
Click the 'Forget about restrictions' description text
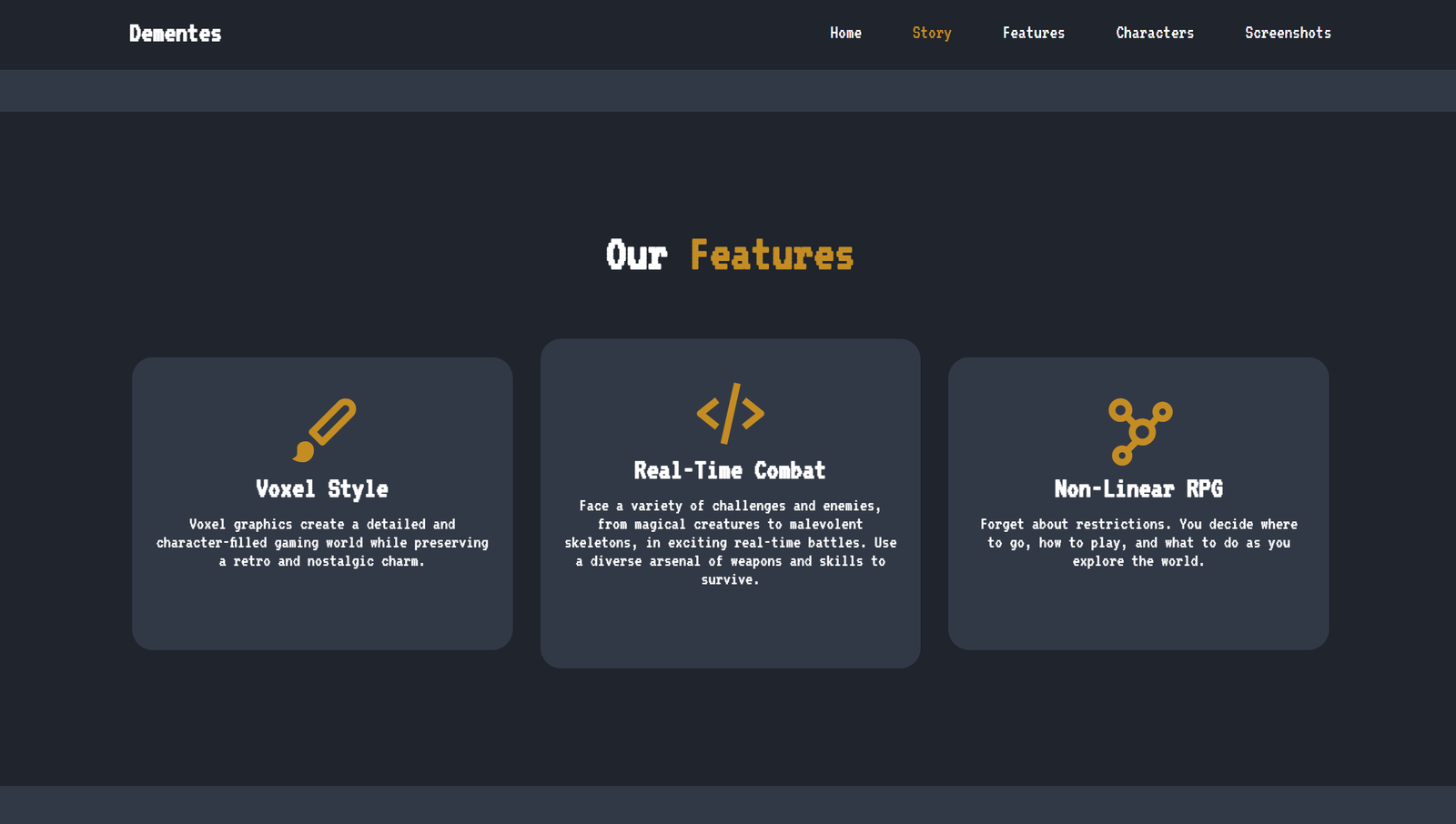1138,543
